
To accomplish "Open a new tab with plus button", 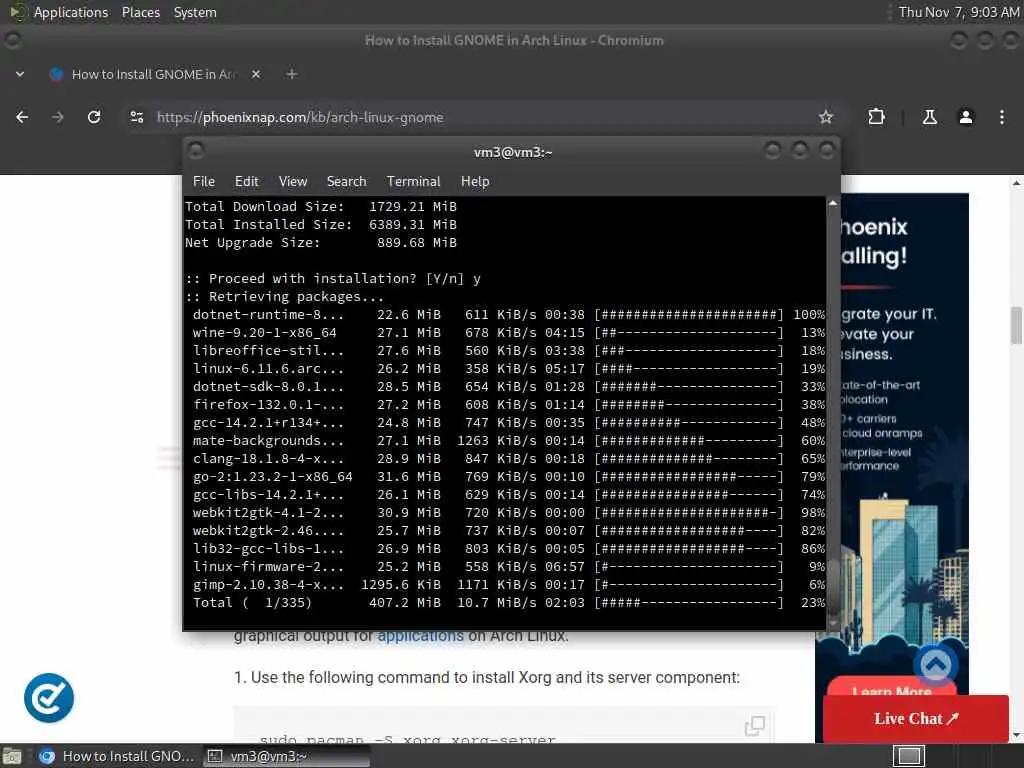I will [292, 74].
